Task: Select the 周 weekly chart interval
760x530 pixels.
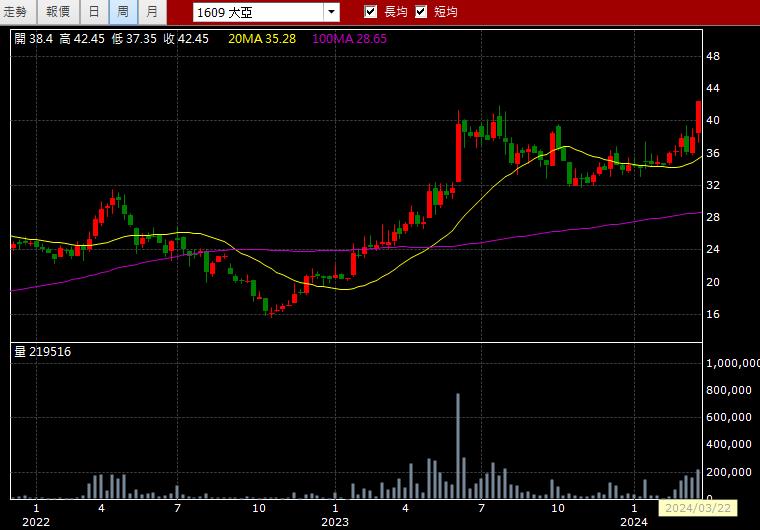Action: 123,12
